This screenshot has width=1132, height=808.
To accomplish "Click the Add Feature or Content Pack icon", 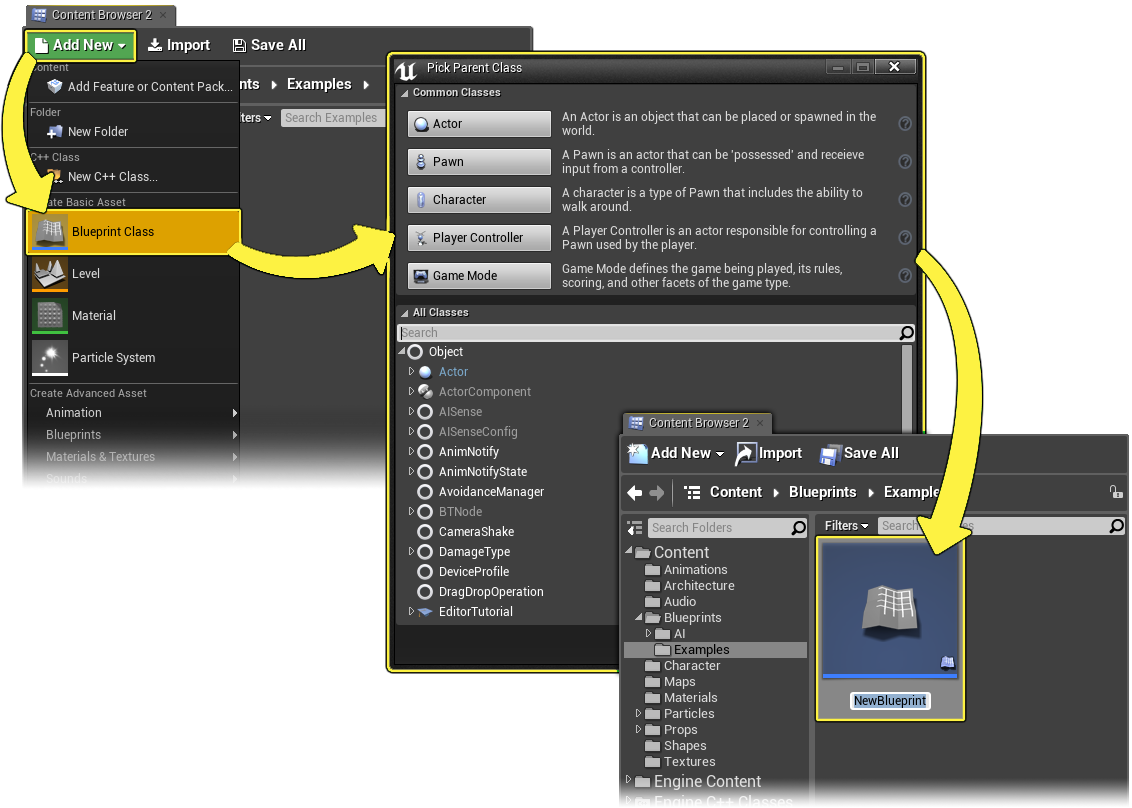I will click(55, 87).
